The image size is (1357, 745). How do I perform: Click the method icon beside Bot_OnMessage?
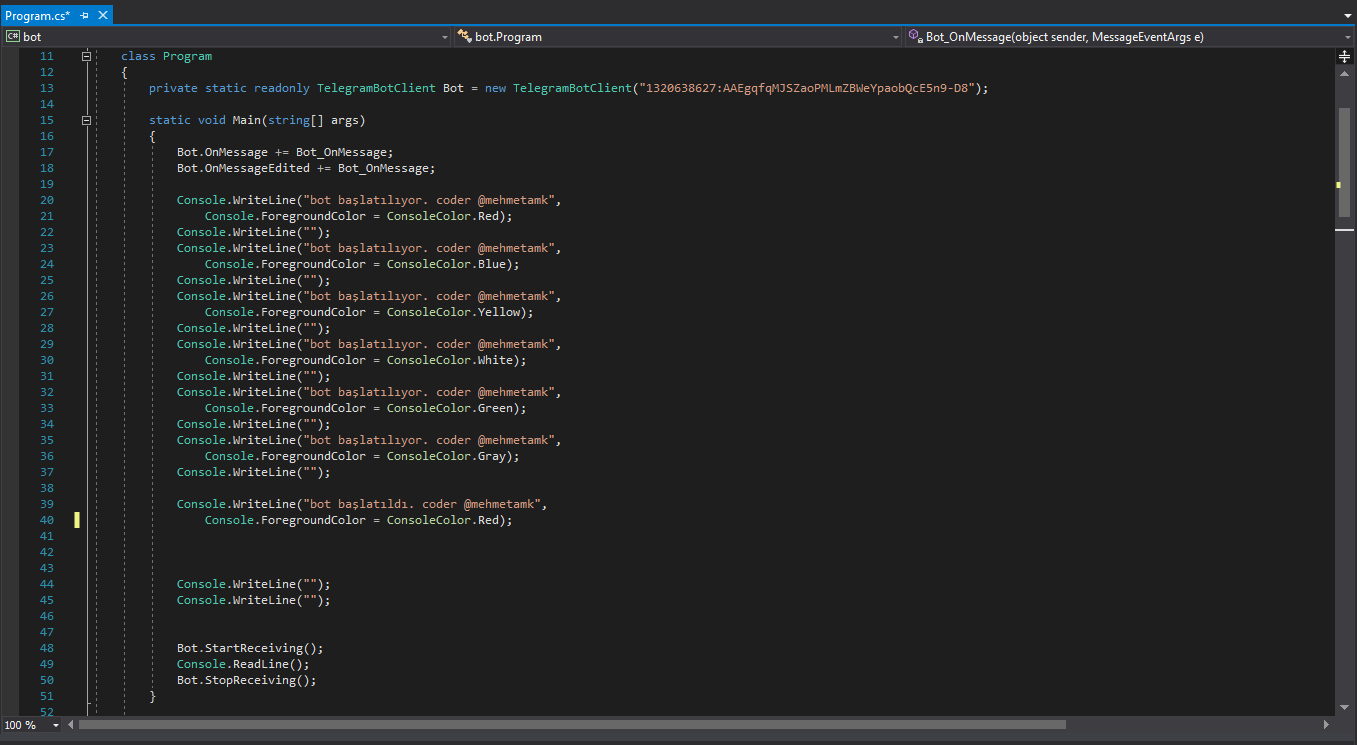pos(914,37)
